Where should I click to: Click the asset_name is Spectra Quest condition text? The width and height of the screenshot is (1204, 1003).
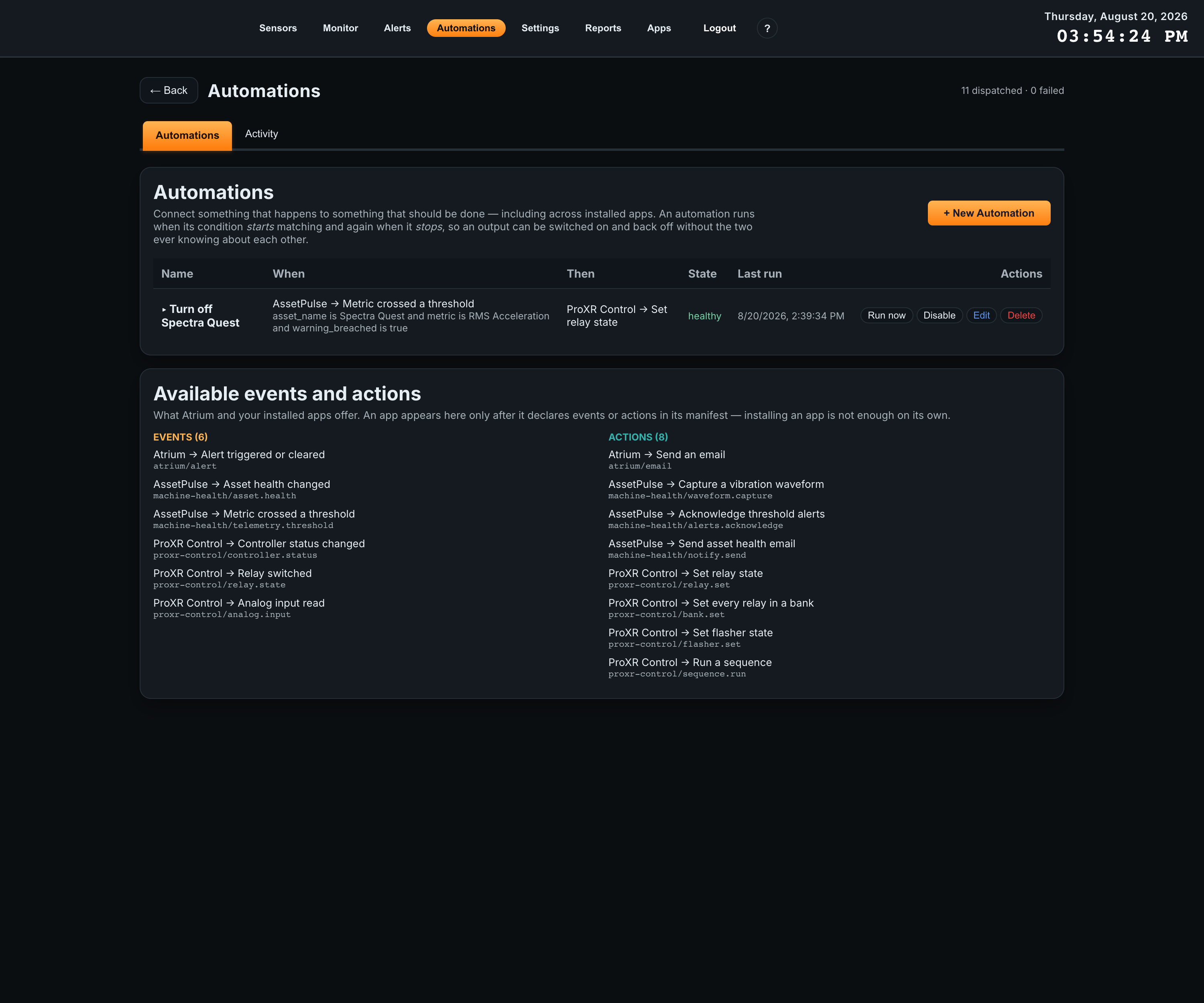click(x=411, y=322)
